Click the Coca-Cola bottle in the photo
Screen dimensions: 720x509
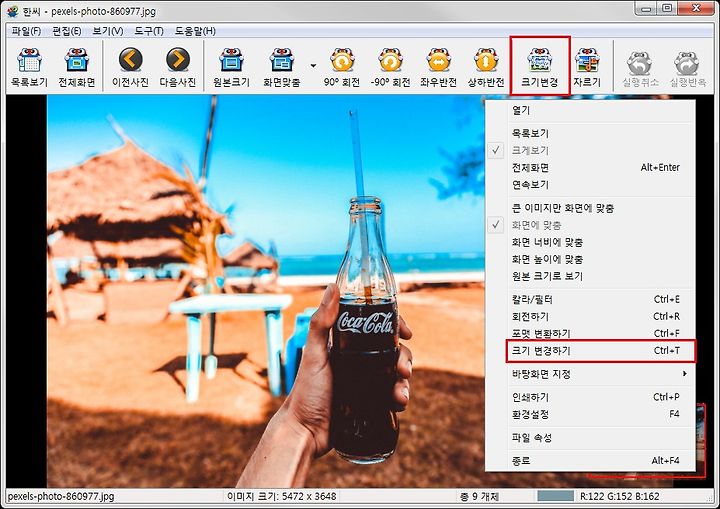(x=366, y=331)
